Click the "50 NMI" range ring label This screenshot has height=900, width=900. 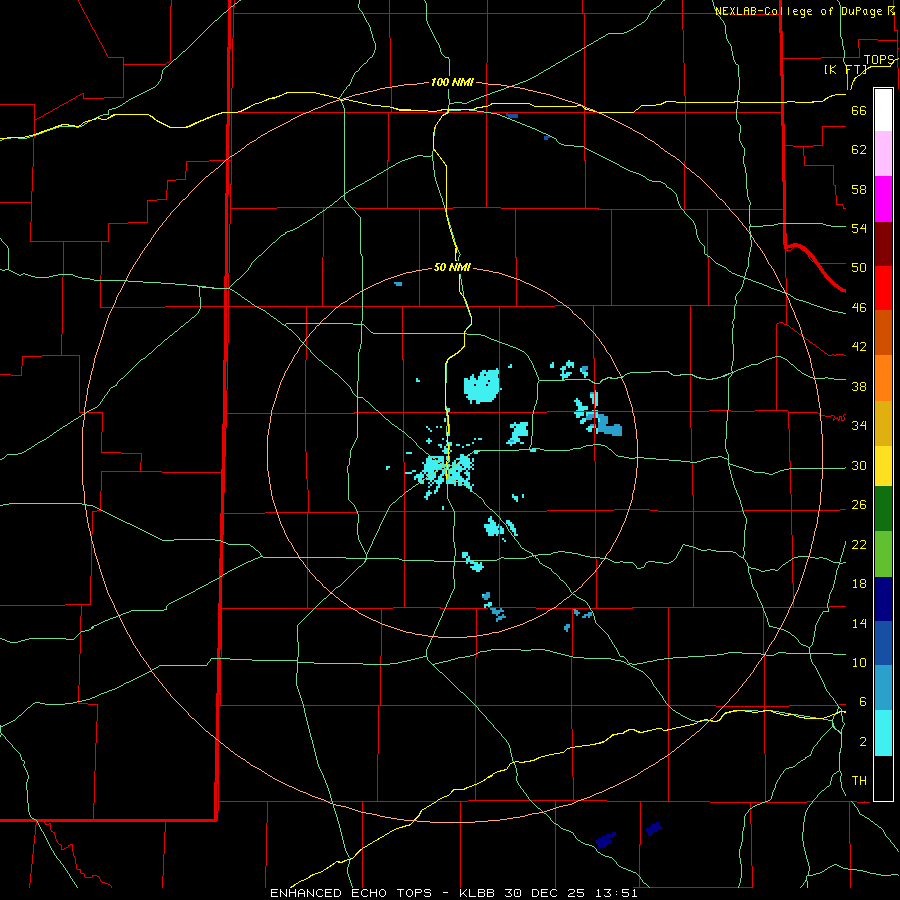click(x=452, y=267)
